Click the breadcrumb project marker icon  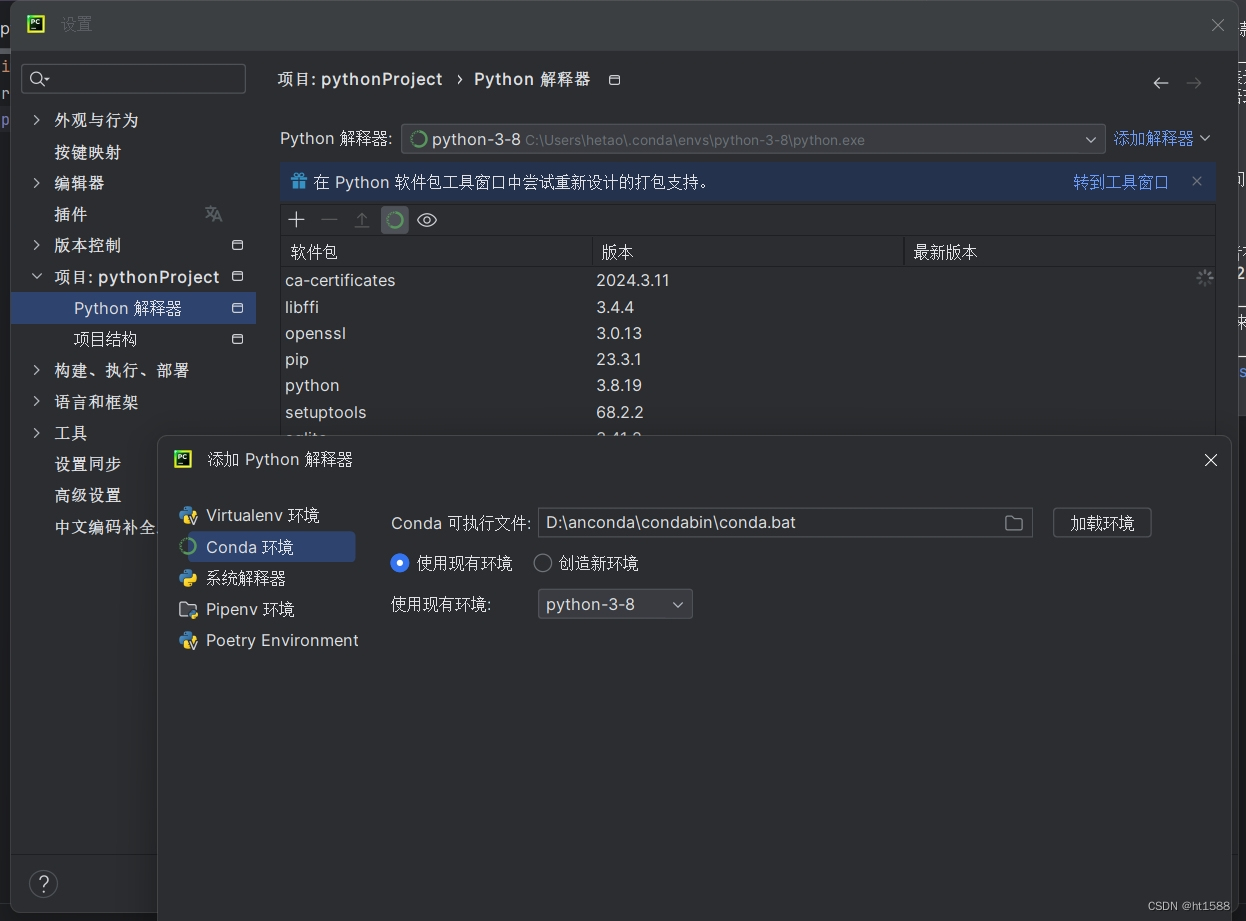tap(615, 80)
